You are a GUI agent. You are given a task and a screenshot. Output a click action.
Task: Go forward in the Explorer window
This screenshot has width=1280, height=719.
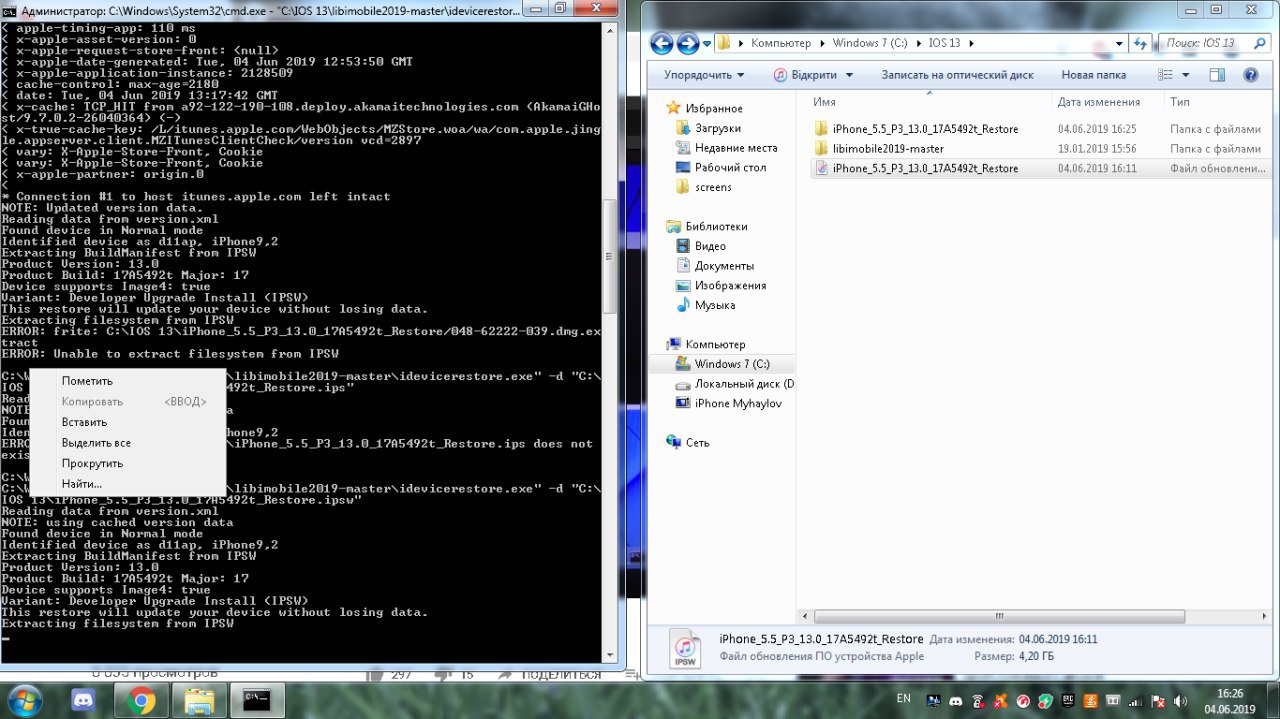point(688,44)
